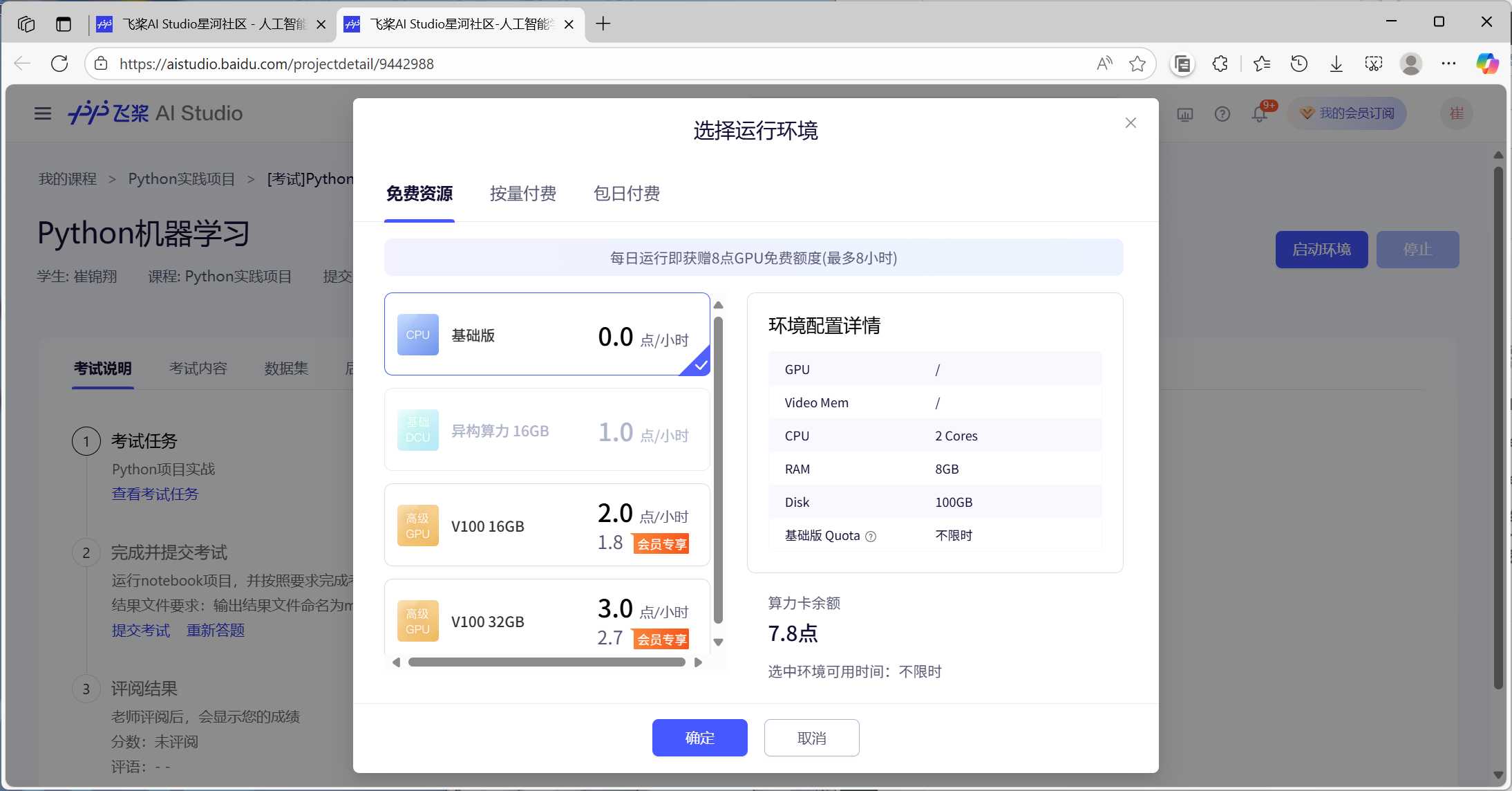
Task: Select the 基础版 CPU environment option
Action: pyautogui.click(x=547, y=335)
